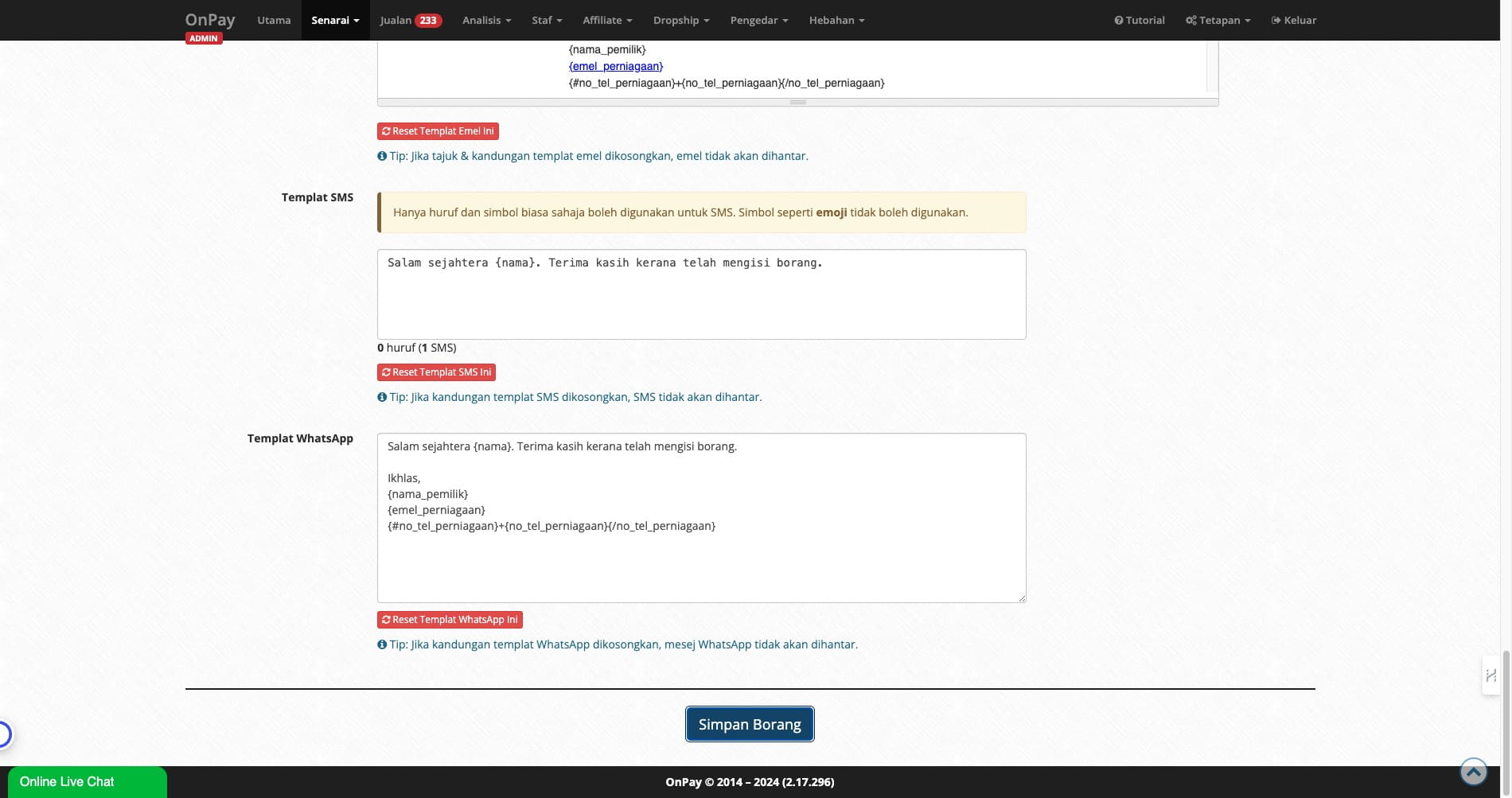The width and height of the screenshot is (1512, 798).
Task: Click the blue circle widget at left edge
Action: click(4, 734)
